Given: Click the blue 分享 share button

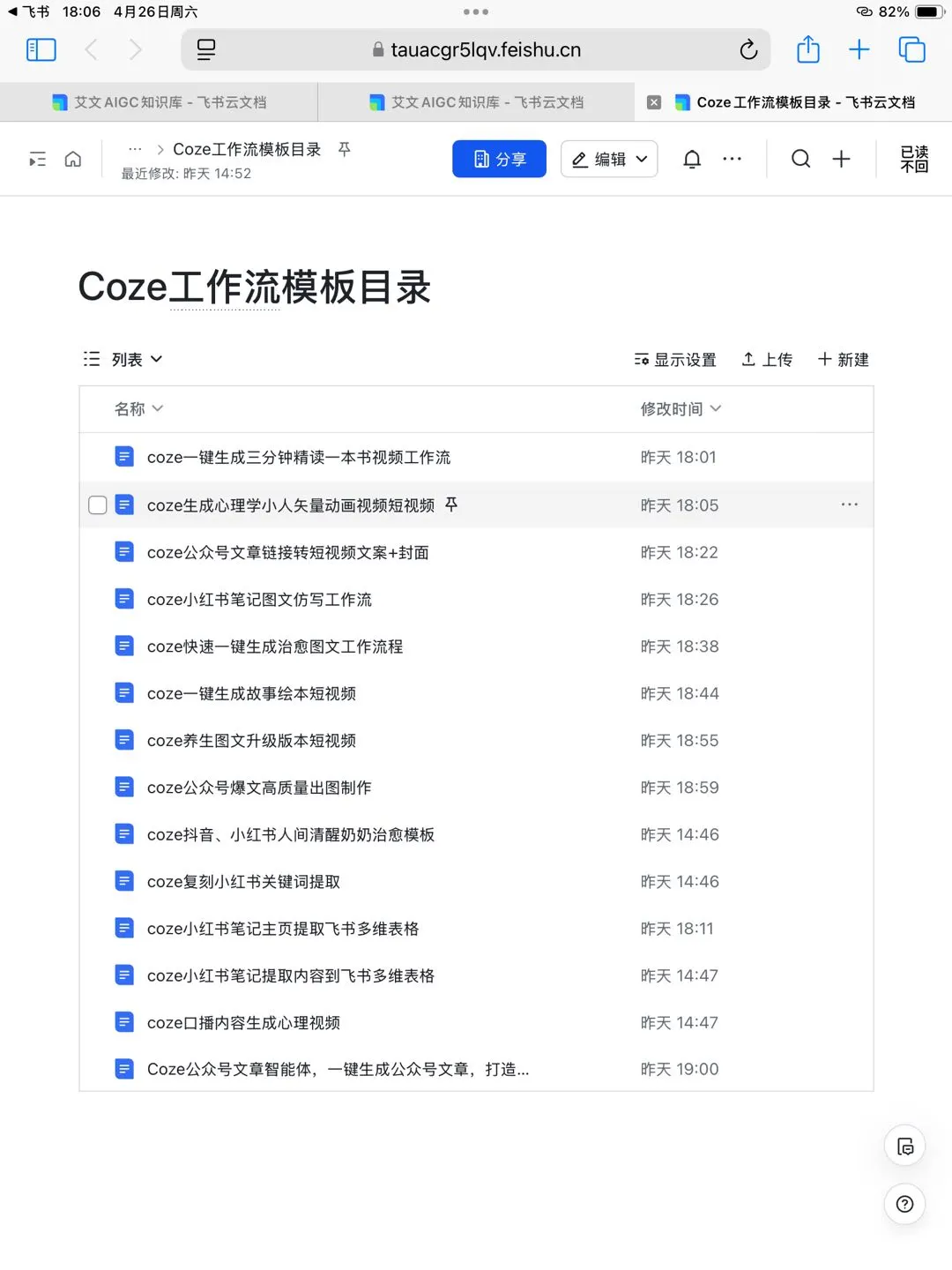Looking at the screenshot, I should 499,159.
